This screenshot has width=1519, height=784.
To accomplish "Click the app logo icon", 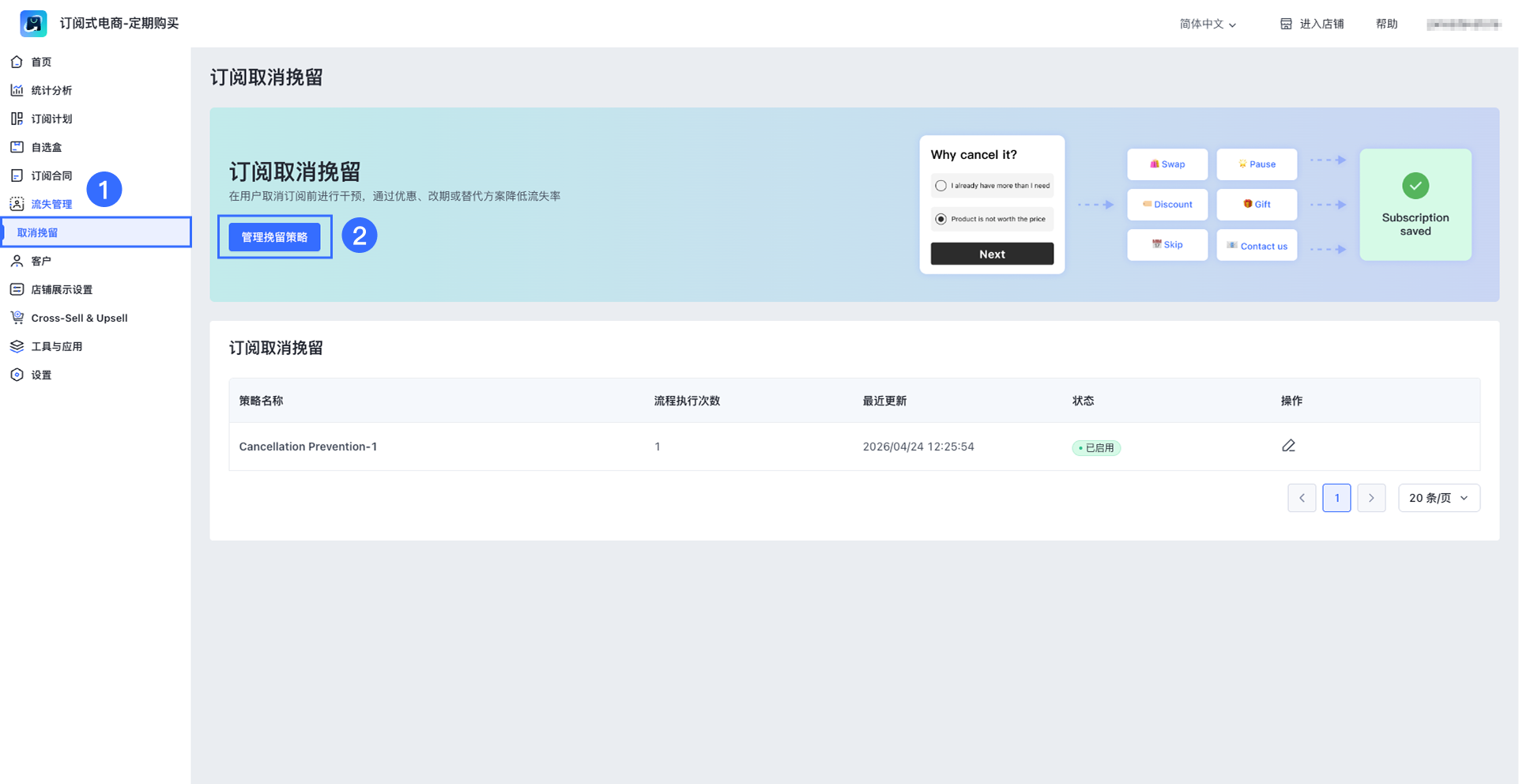I will (x=33, y=24).
